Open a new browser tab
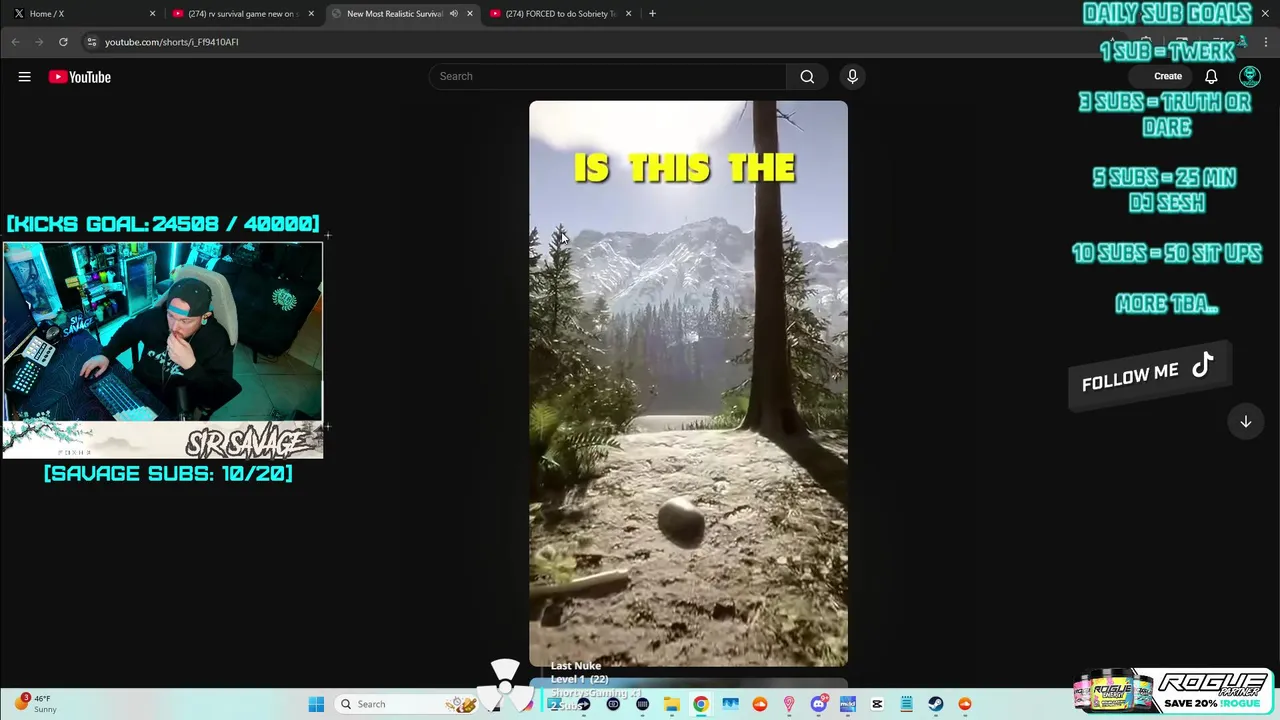The image size is (1280, 720). [652, 13]
